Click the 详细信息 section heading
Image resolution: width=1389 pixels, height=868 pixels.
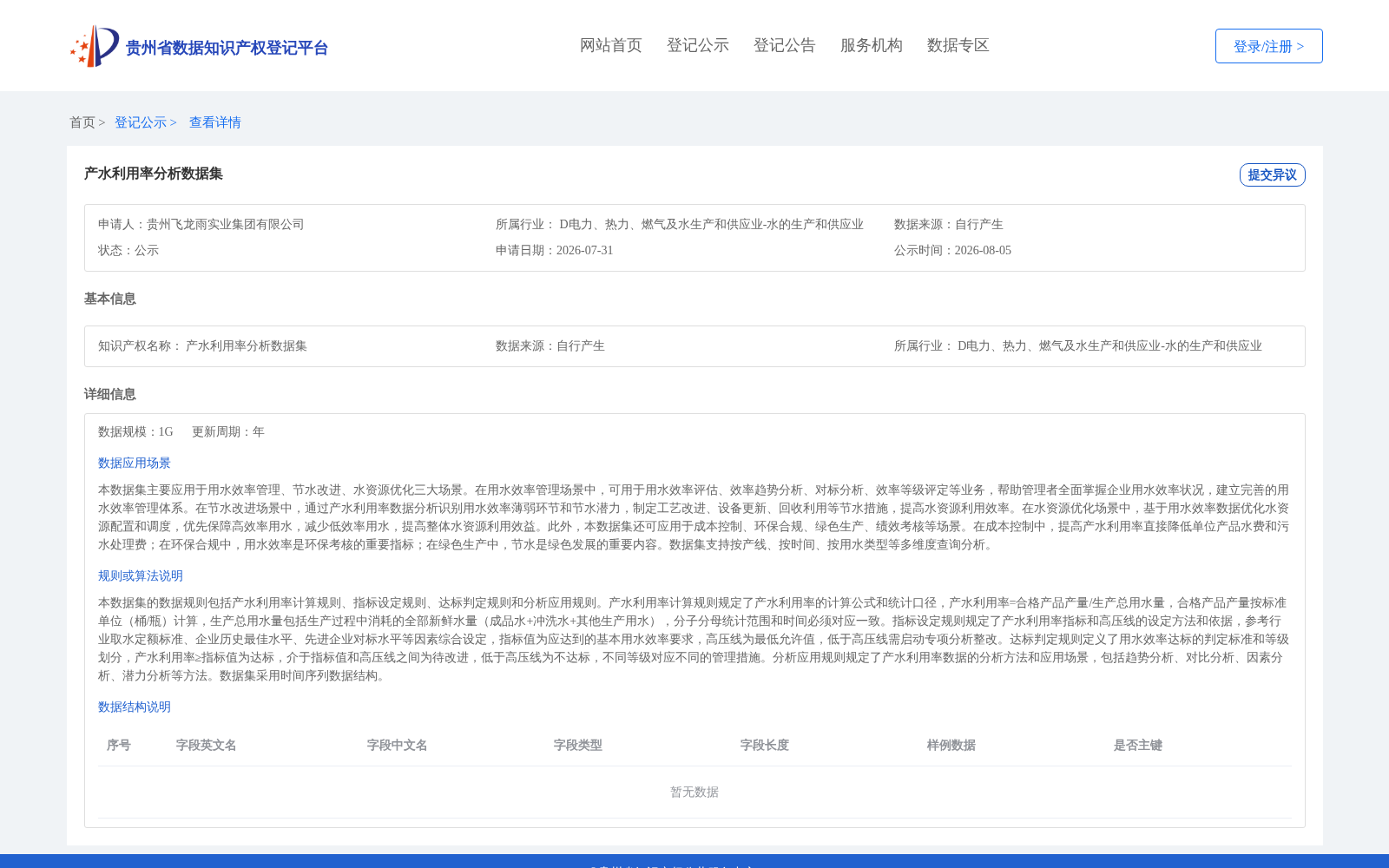[110, 394]
